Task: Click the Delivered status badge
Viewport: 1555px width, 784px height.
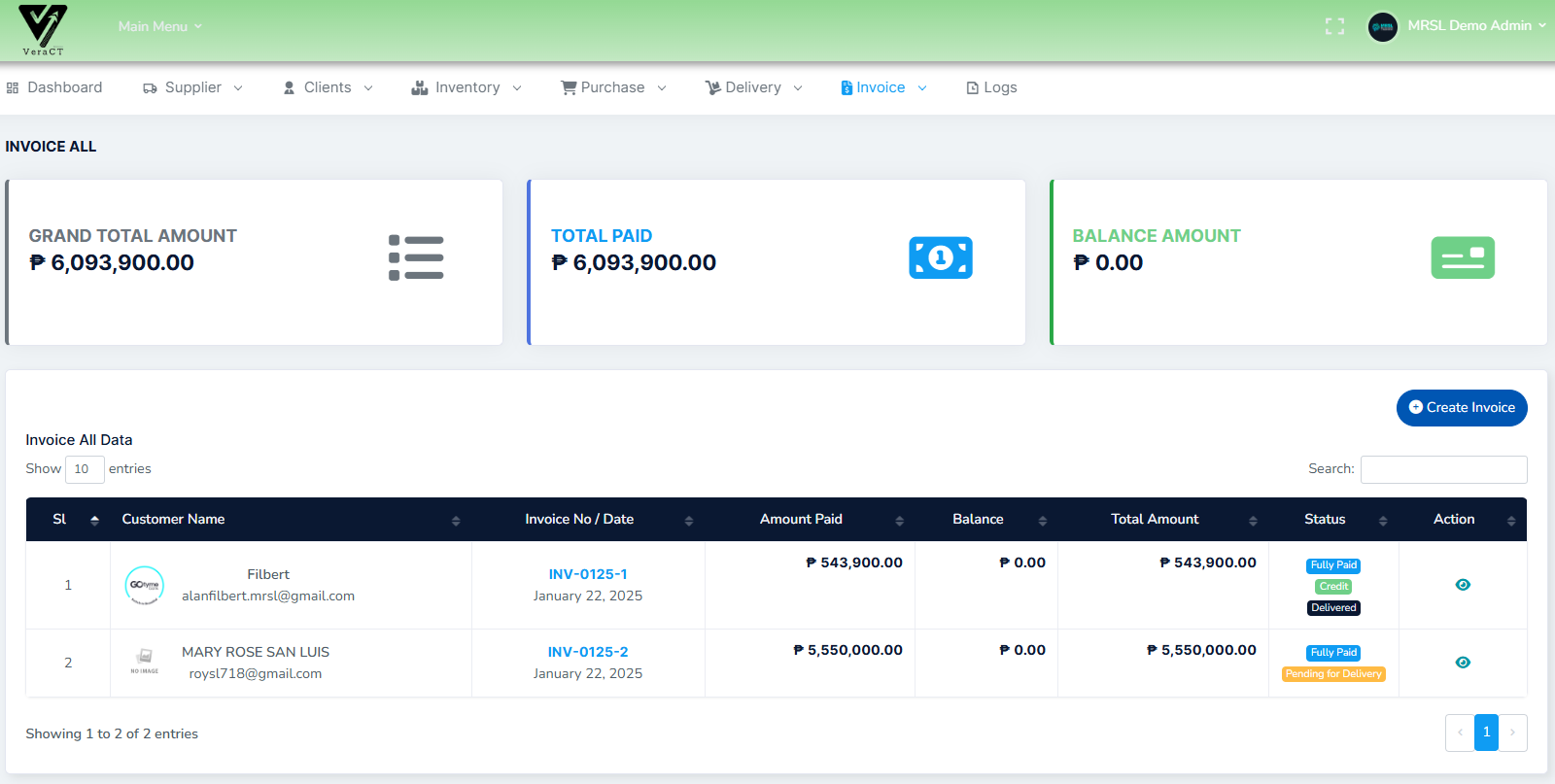Action: click(x=1333, y=608)
